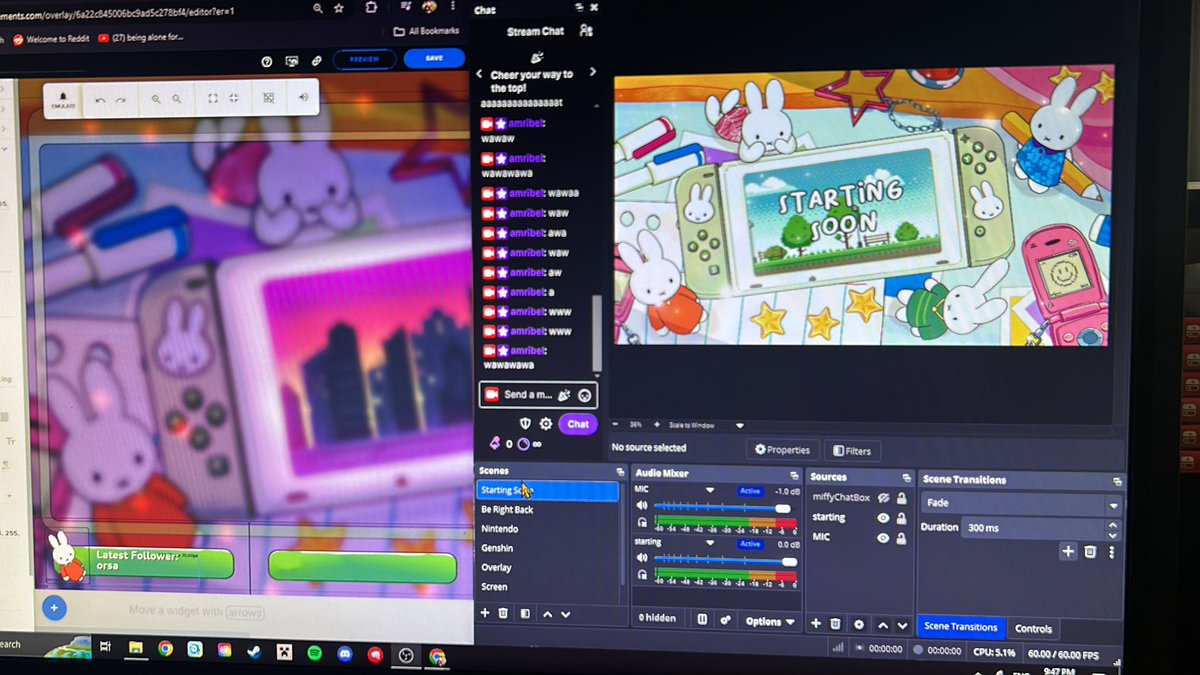Zoom in on overlay editor canvas

pos(156,99)
